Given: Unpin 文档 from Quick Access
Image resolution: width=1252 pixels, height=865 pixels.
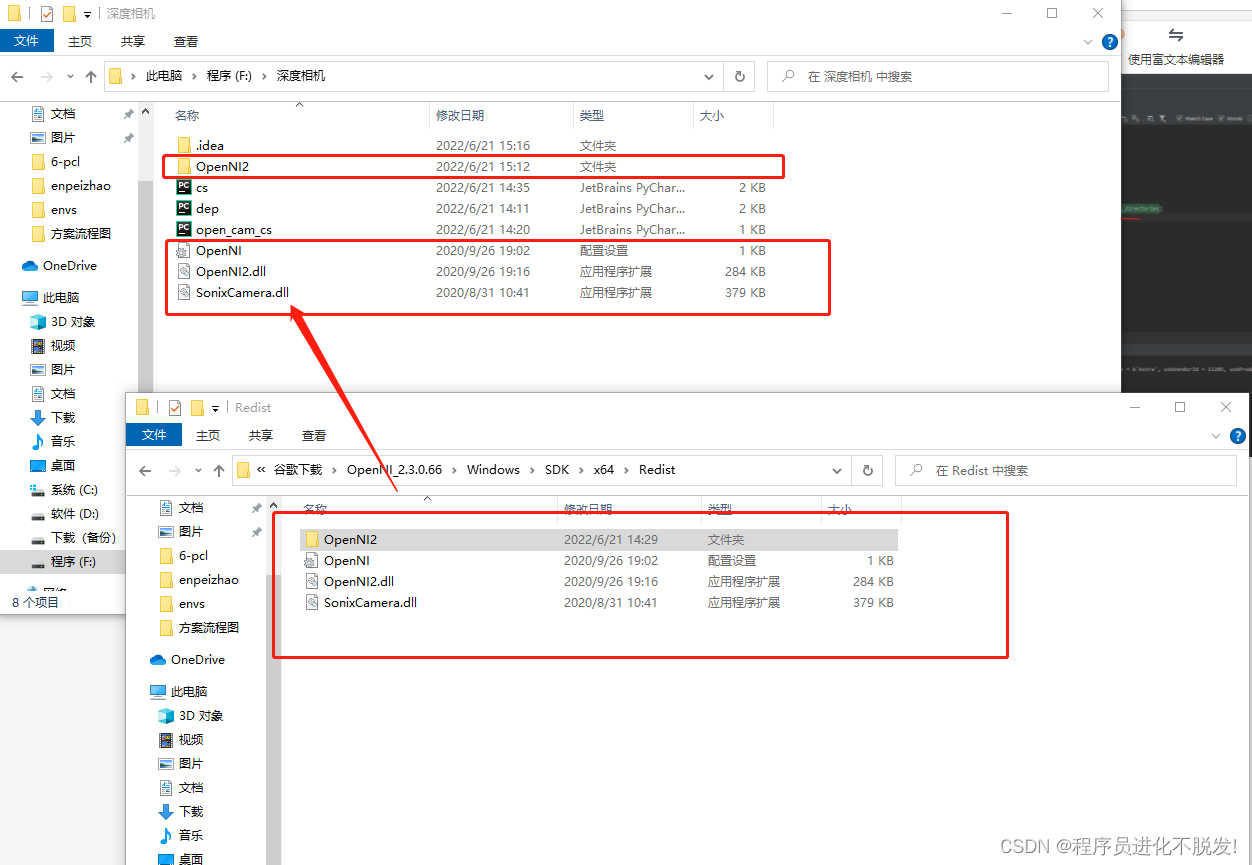Looking at the screenshot, I should [x=128, y=113].
